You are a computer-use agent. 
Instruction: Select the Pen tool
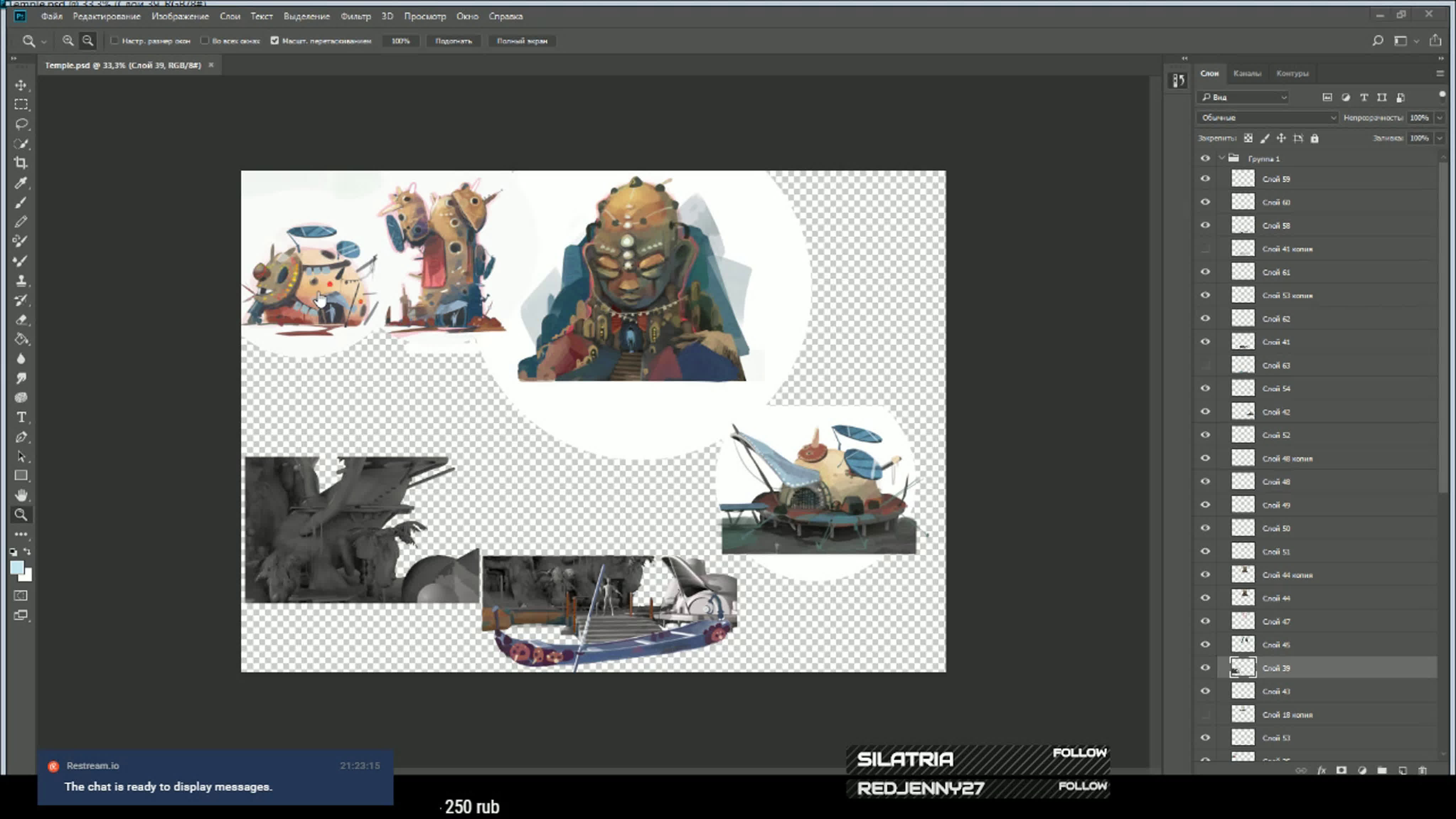(21, 437)
